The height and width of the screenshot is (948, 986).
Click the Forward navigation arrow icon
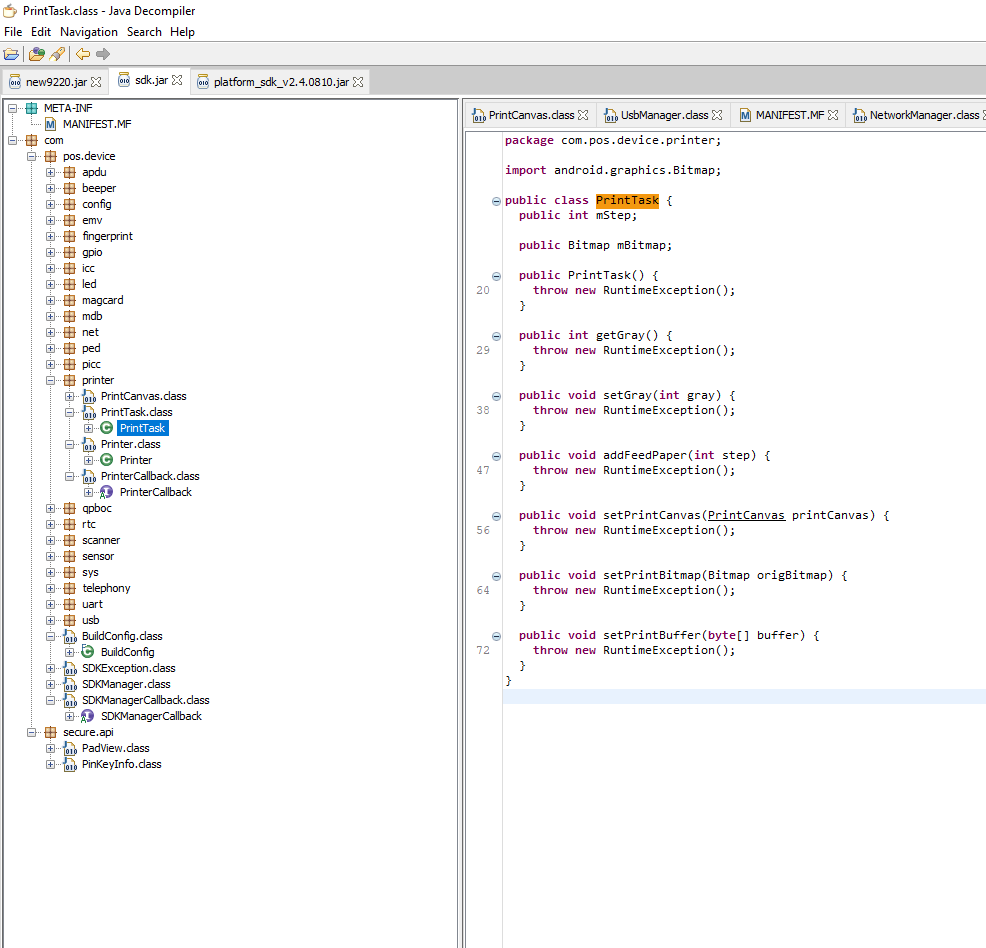[x=103, y=54]
